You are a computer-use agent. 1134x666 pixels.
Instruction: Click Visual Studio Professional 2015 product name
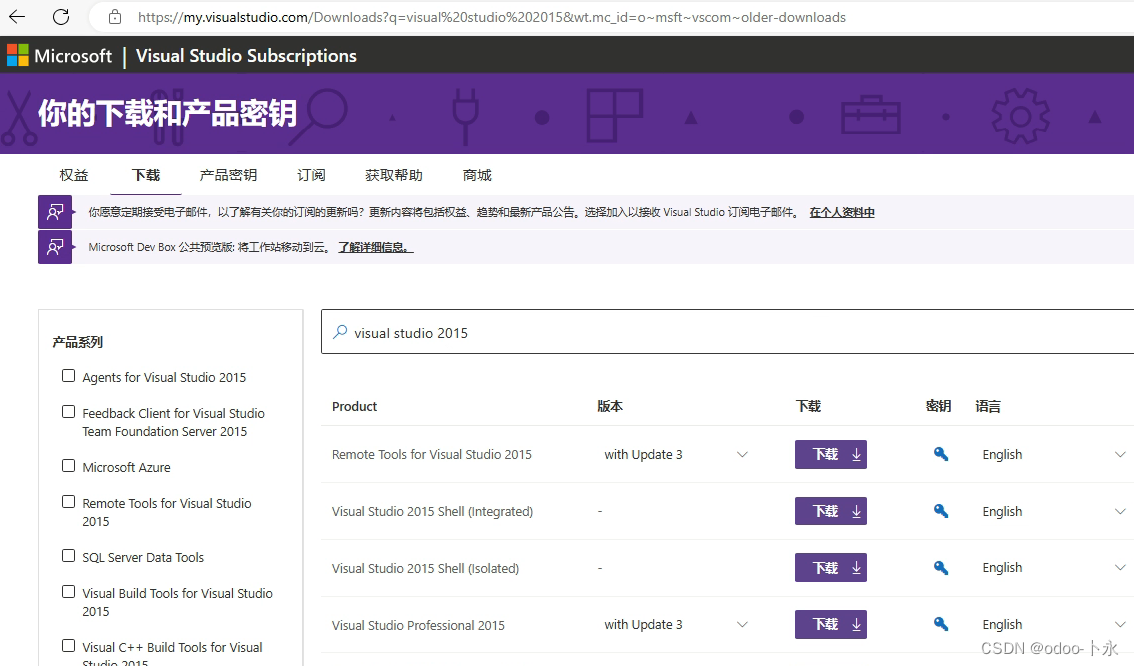(418, 625)
